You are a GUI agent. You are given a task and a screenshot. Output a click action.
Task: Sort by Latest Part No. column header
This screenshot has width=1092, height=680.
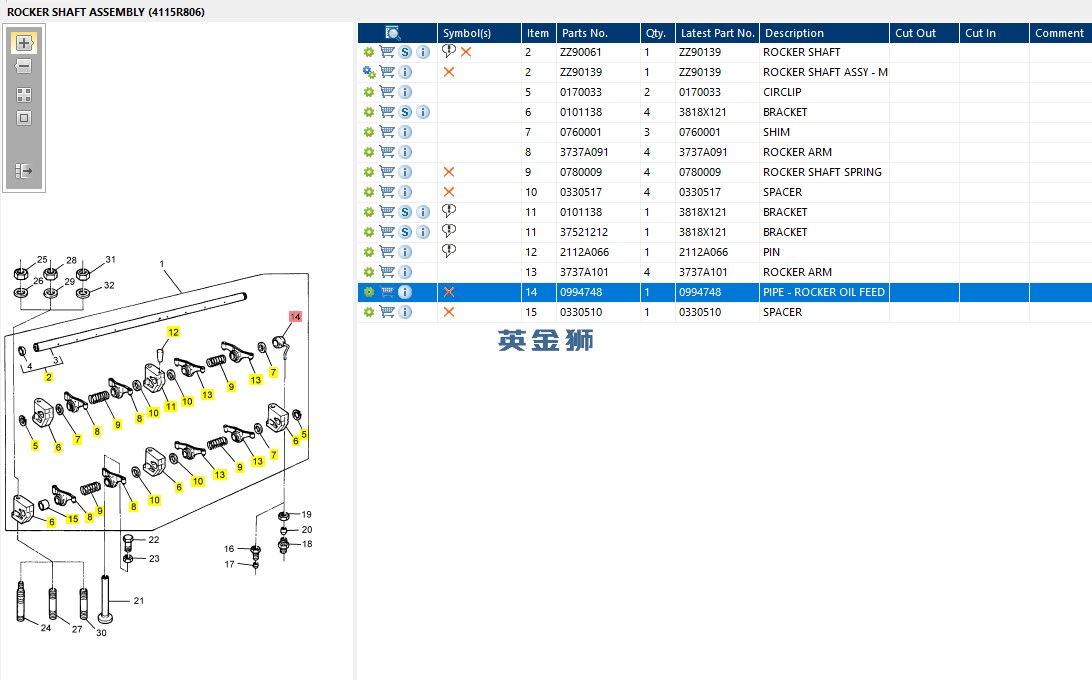[x=717, y=33]
